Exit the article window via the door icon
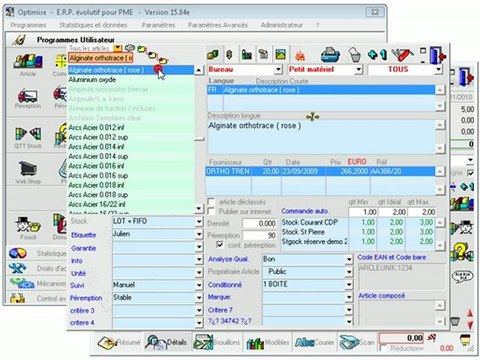 (437, 55)
